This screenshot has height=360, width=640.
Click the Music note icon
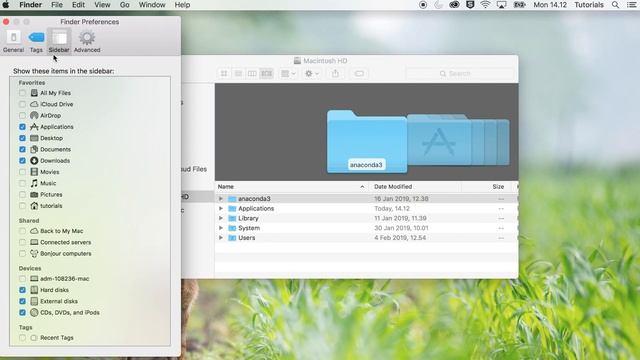click(34, 183)
